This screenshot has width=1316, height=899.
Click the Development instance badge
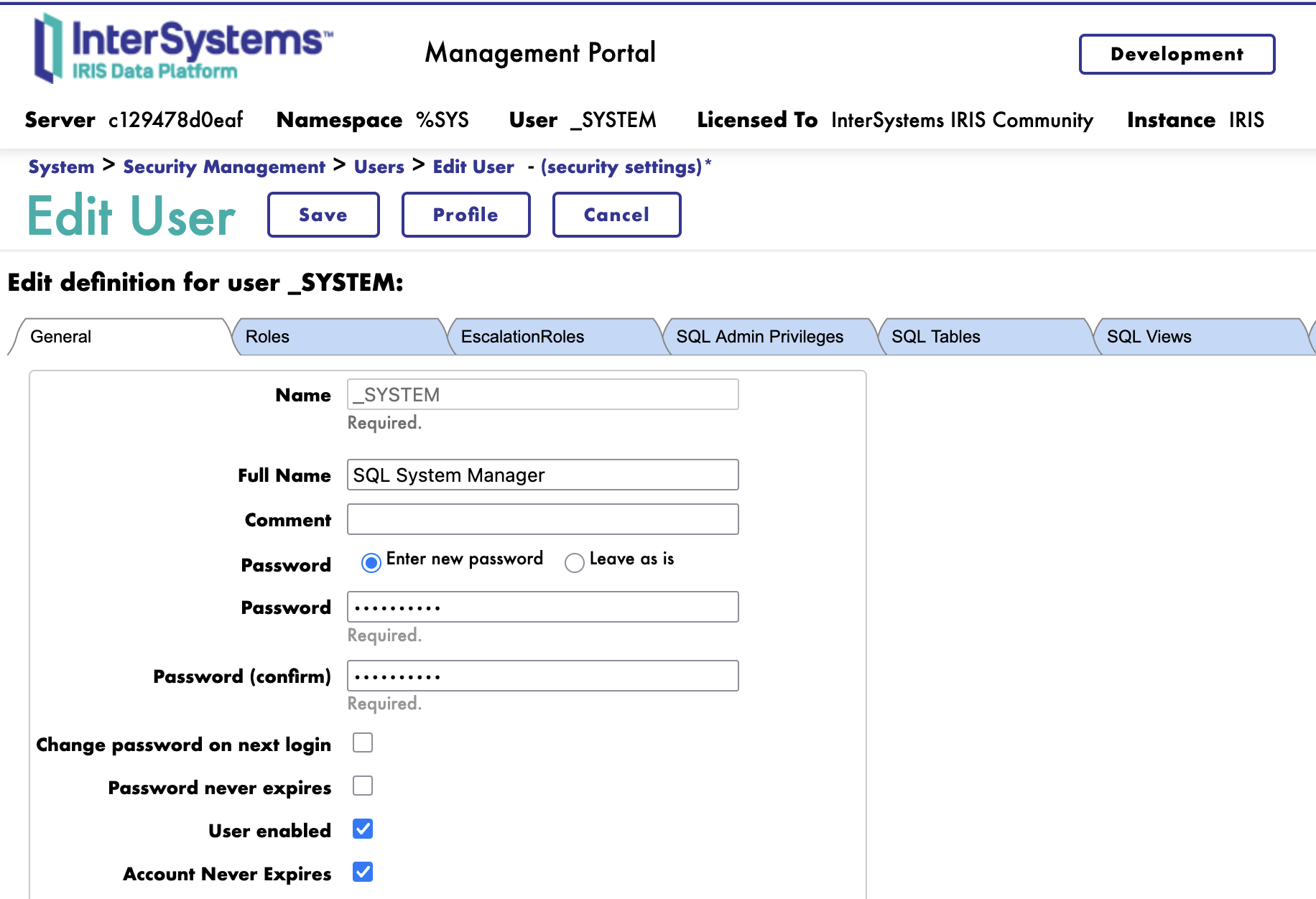tap(1177, 54)
